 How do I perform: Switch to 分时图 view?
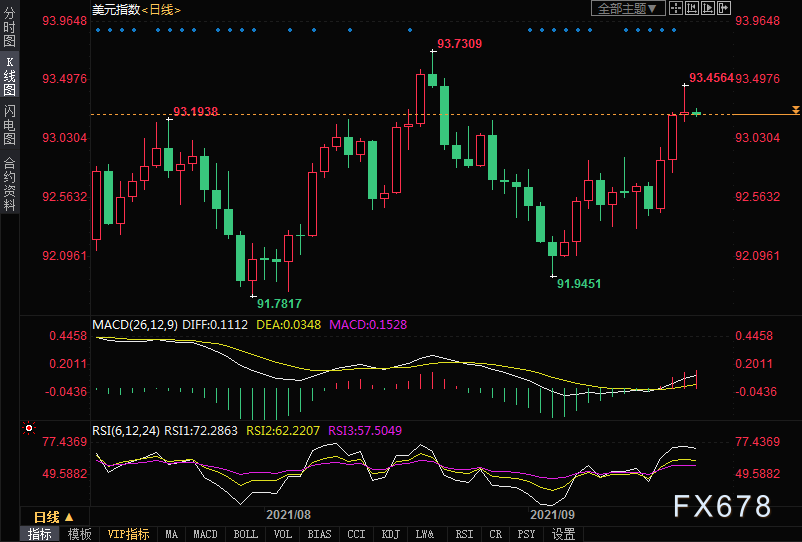click(x=9, y=27)
